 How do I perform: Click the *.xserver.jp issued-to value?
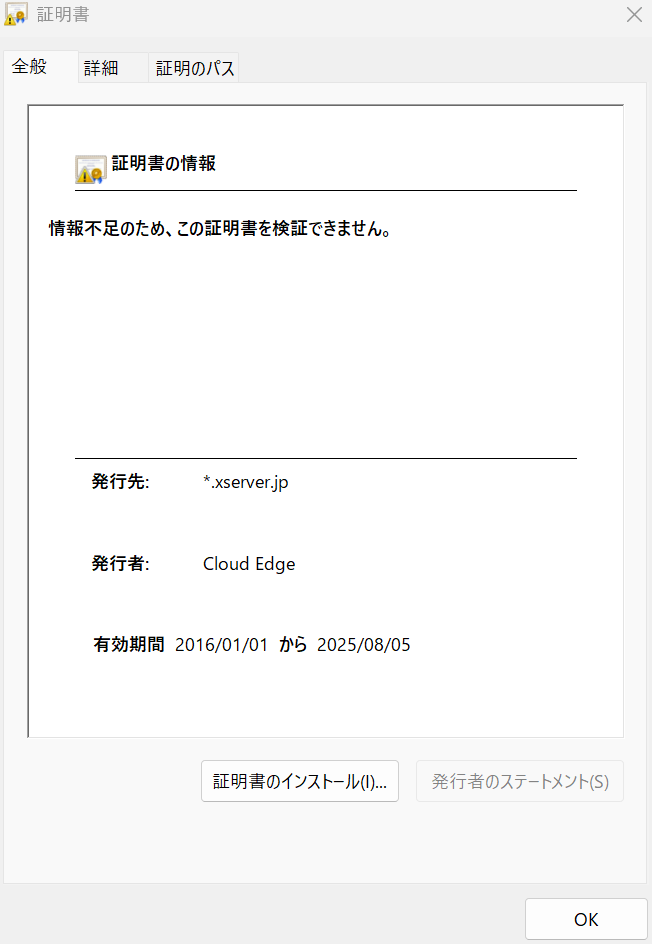point(246,483)
